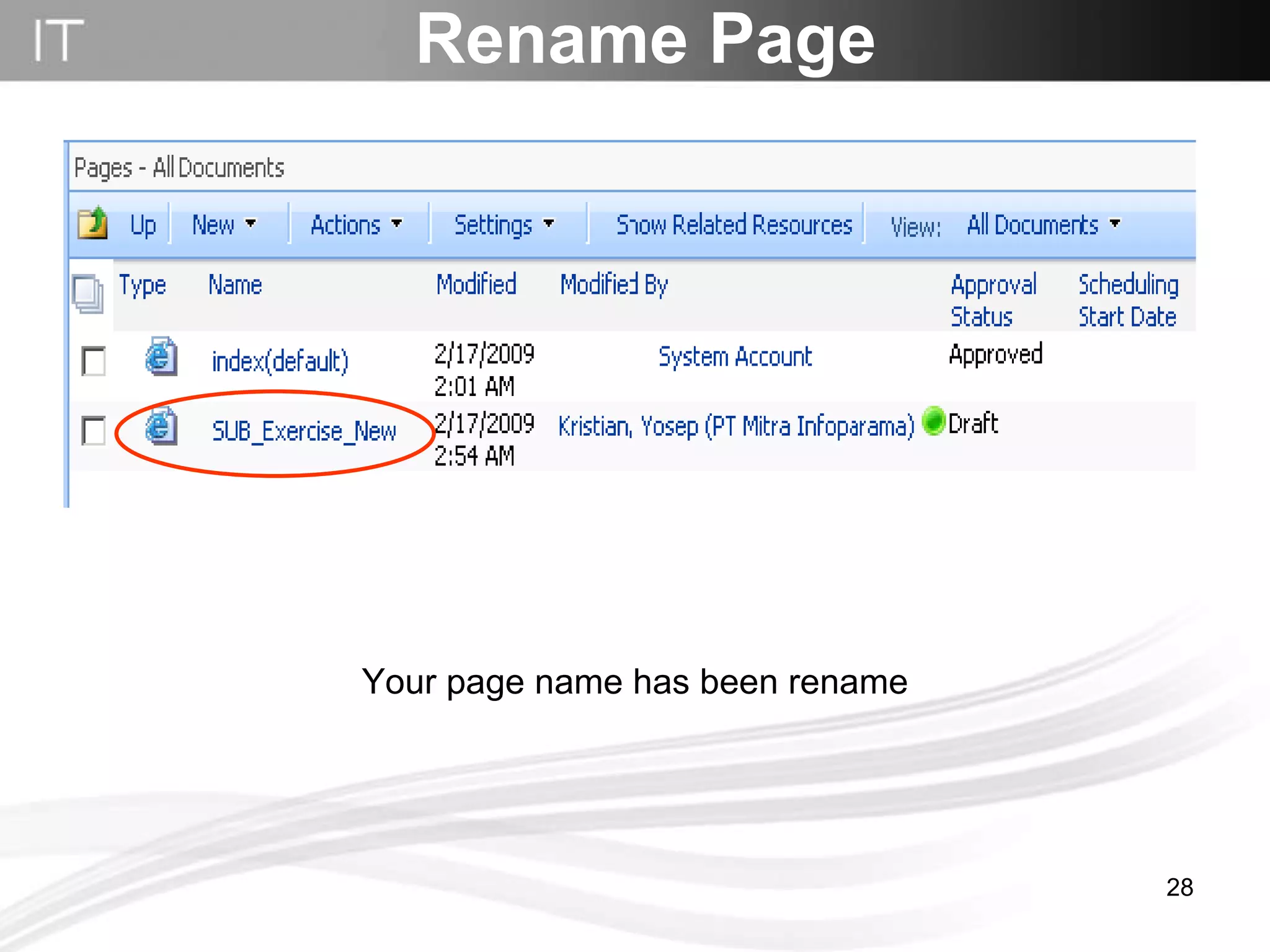This screenshot has height=952, width=1270.
Task: Open the Settings dropdown menu
Action: click(504, 224)
